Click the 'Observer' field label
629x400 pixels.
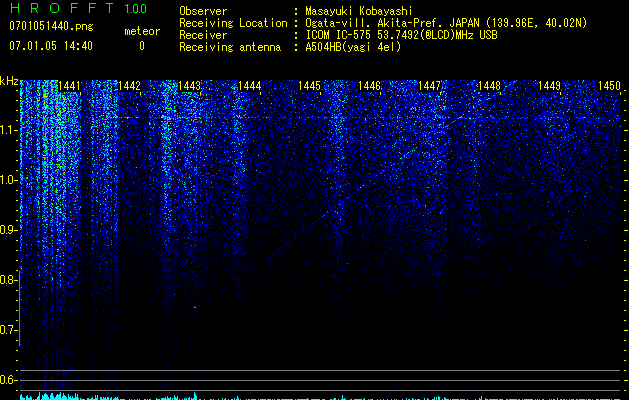203,11
